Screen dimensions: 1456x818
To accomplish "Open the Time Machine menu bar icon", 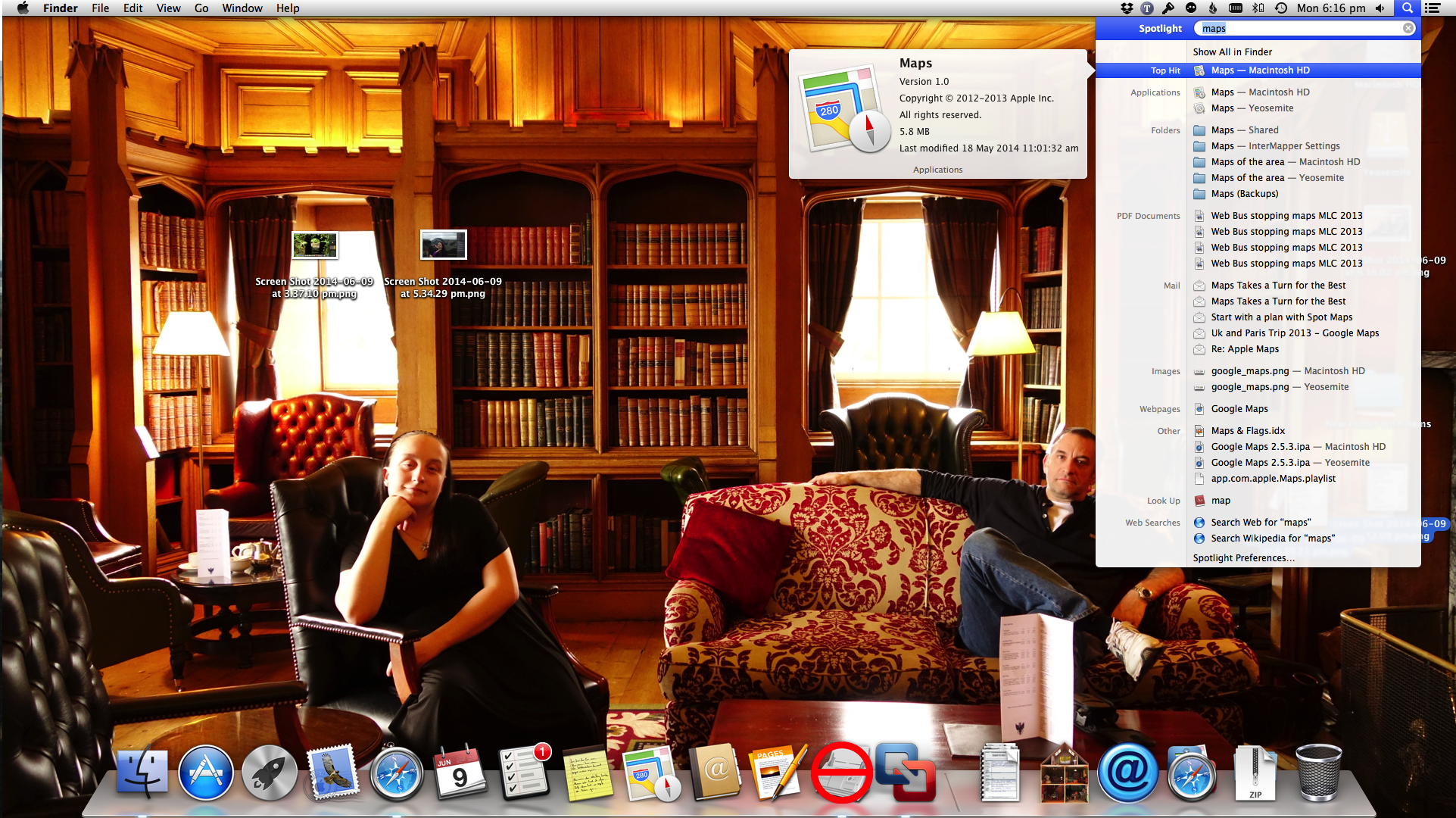I will click(x=1281, y=8).
